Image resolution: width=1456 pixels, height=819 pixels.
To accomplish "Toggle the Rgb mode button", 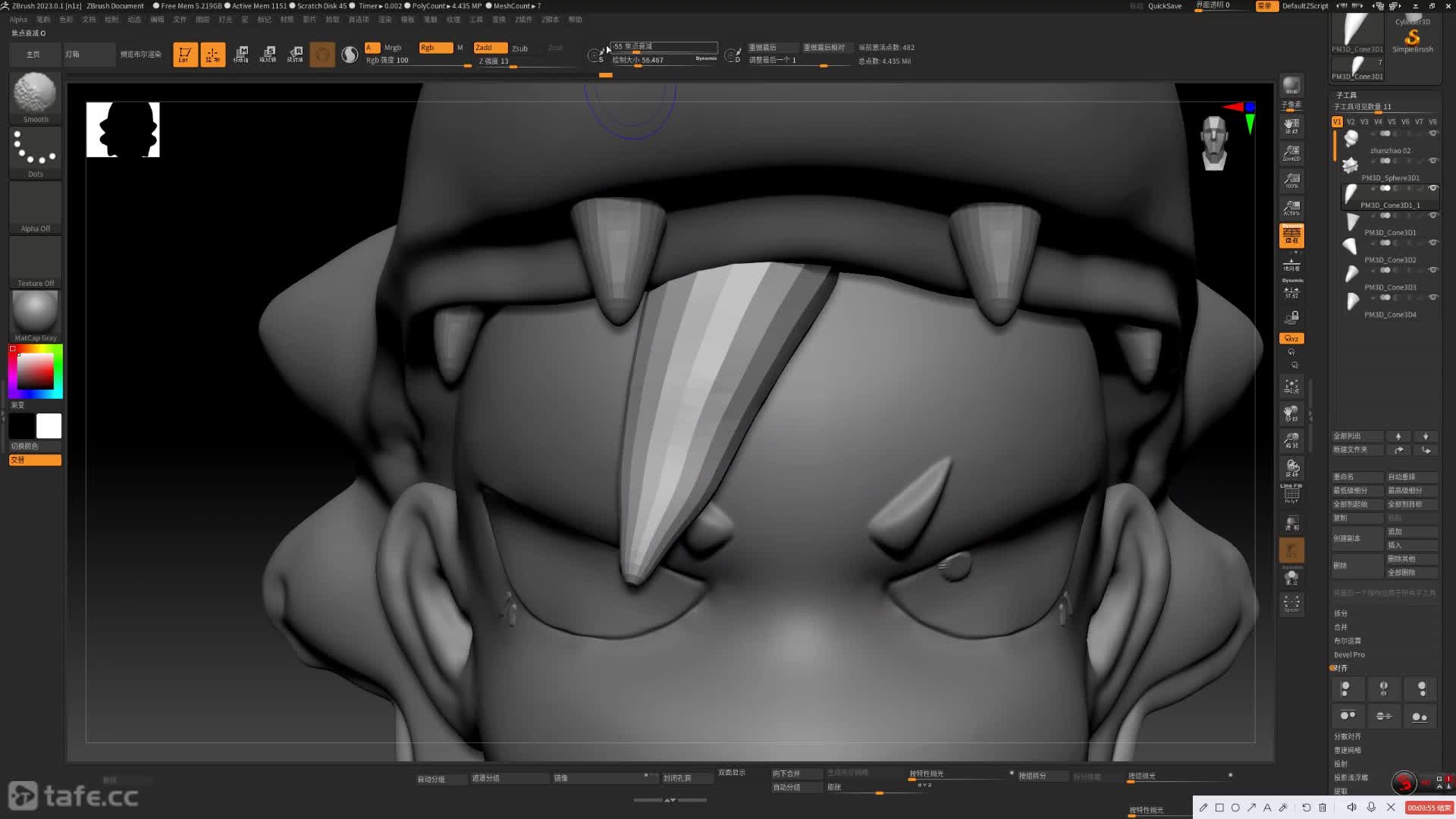I will pyautogui.click(x=436, y=48).
